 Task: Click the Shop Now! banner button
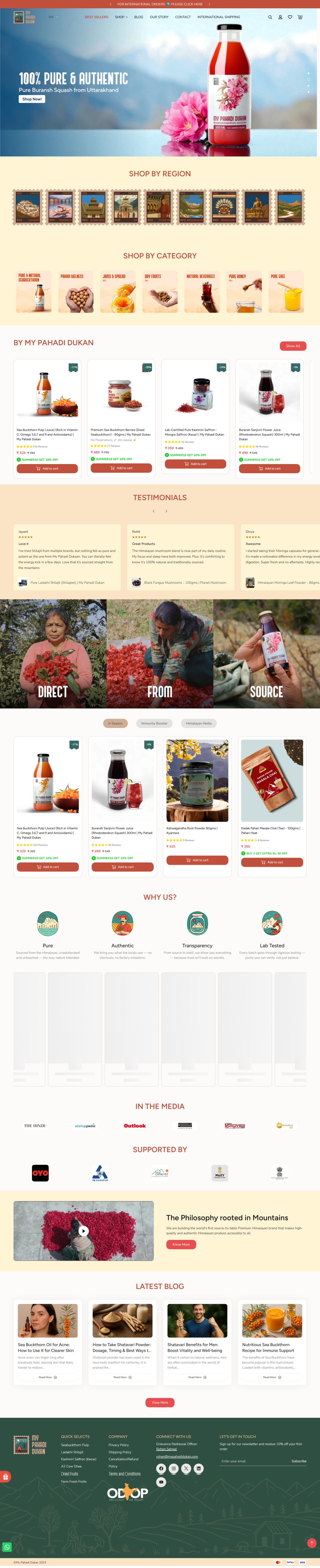click(32, 99)
